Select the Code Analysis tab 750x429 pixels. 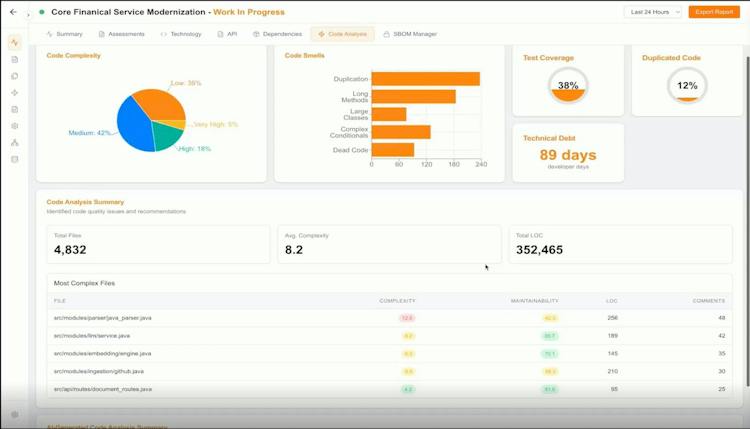point(342,34)
